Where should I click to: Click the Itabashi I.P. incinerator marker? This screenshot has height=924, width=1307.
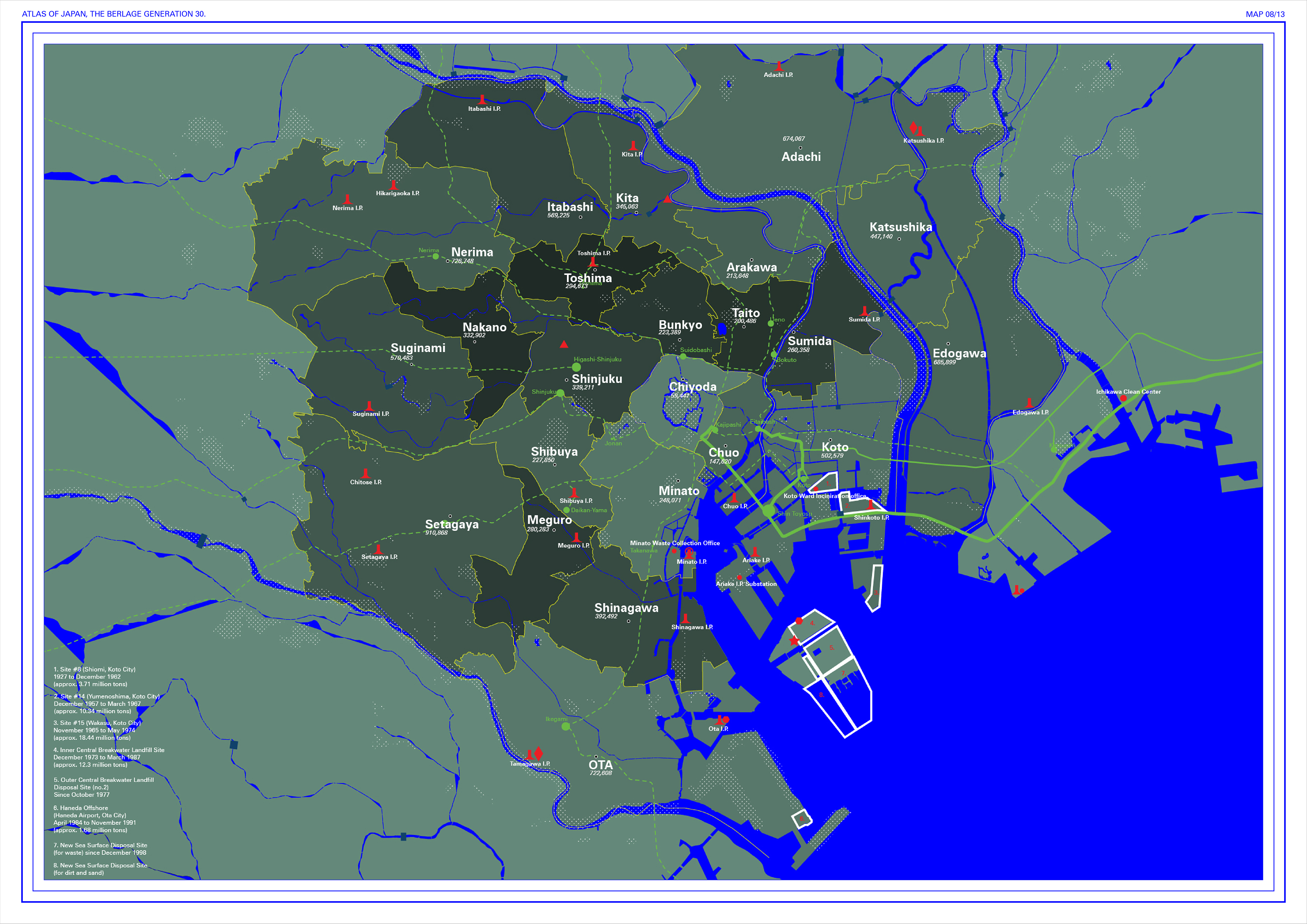pyautogui.click(x=482, y=100)
